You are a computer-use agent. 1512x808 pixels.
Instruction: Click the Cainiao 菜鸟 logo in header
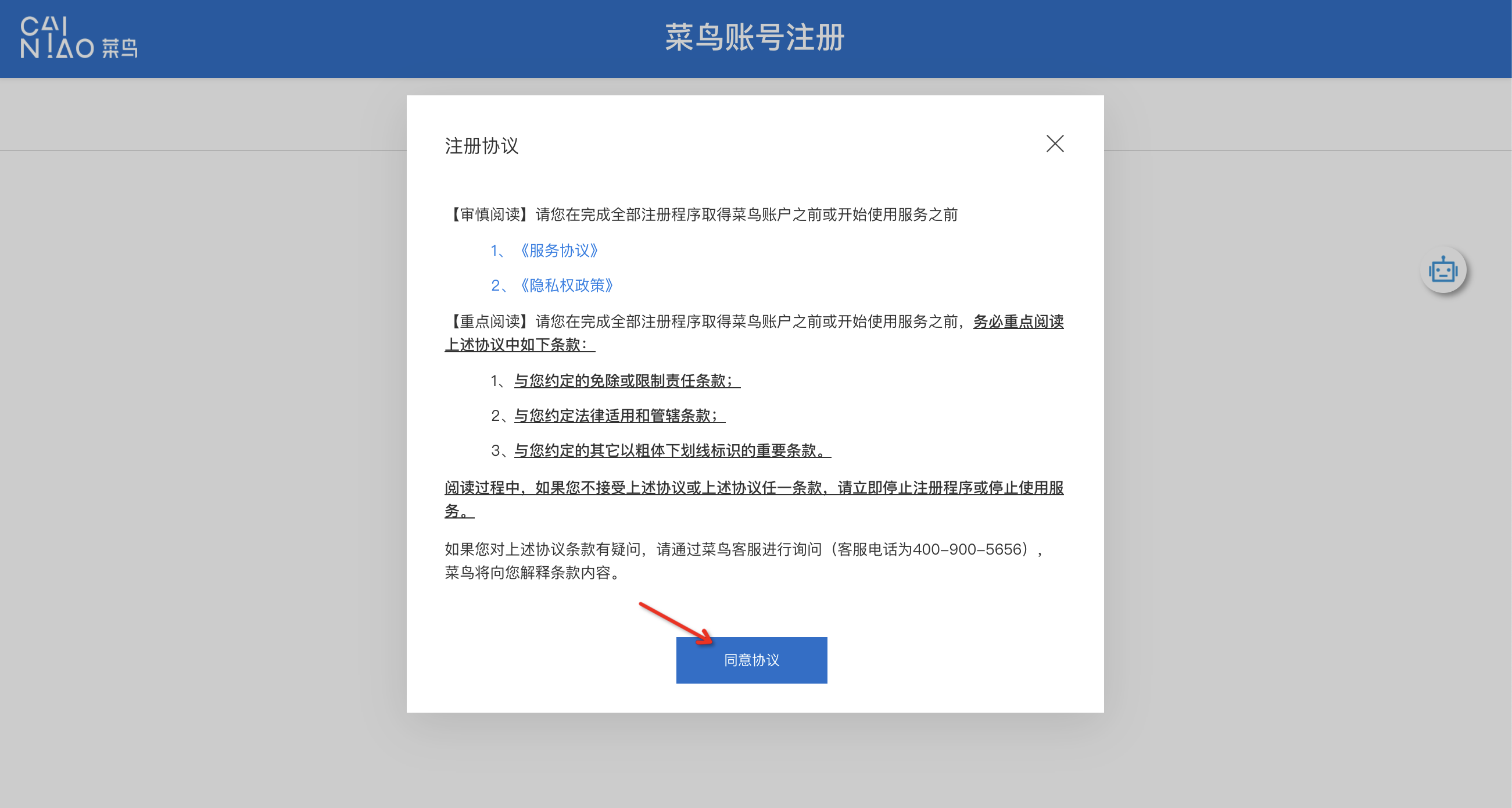(x=78, y=38)
